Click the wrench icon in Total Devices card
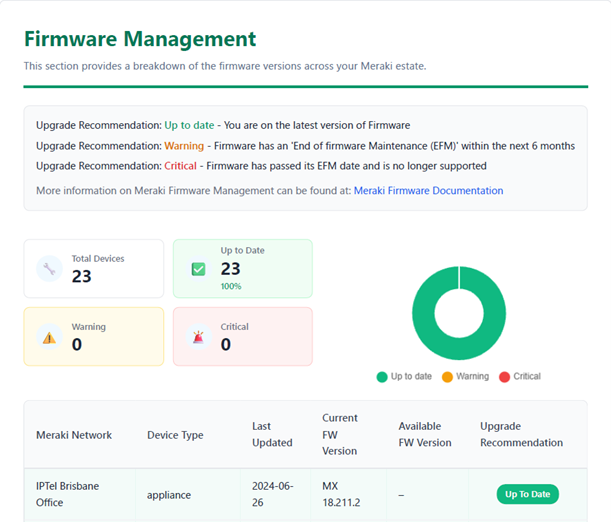Screen dimensions: 611x522 49,269
